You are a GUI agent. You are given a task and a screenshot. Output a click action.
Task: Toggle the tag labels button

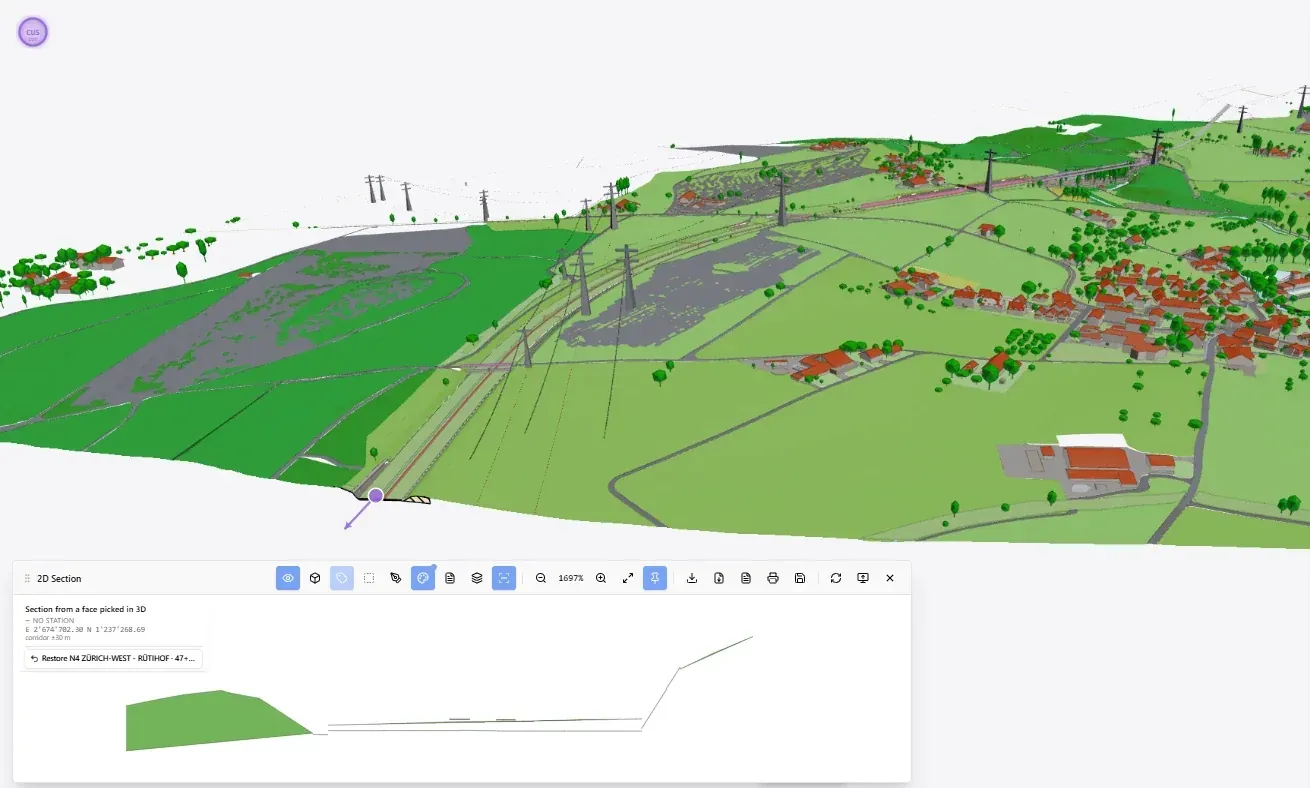click(342, 578)
